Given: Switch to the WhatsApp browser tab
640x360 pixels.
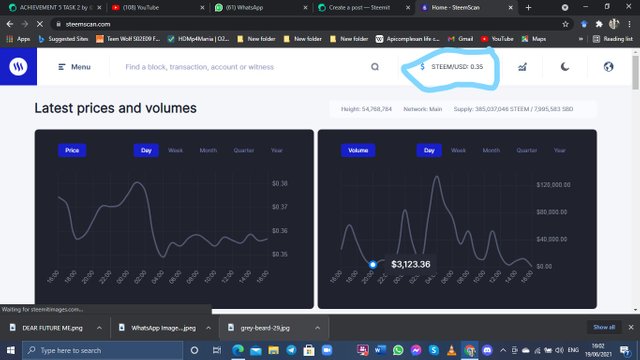Looking at the screenshot, I should [260, 7].
